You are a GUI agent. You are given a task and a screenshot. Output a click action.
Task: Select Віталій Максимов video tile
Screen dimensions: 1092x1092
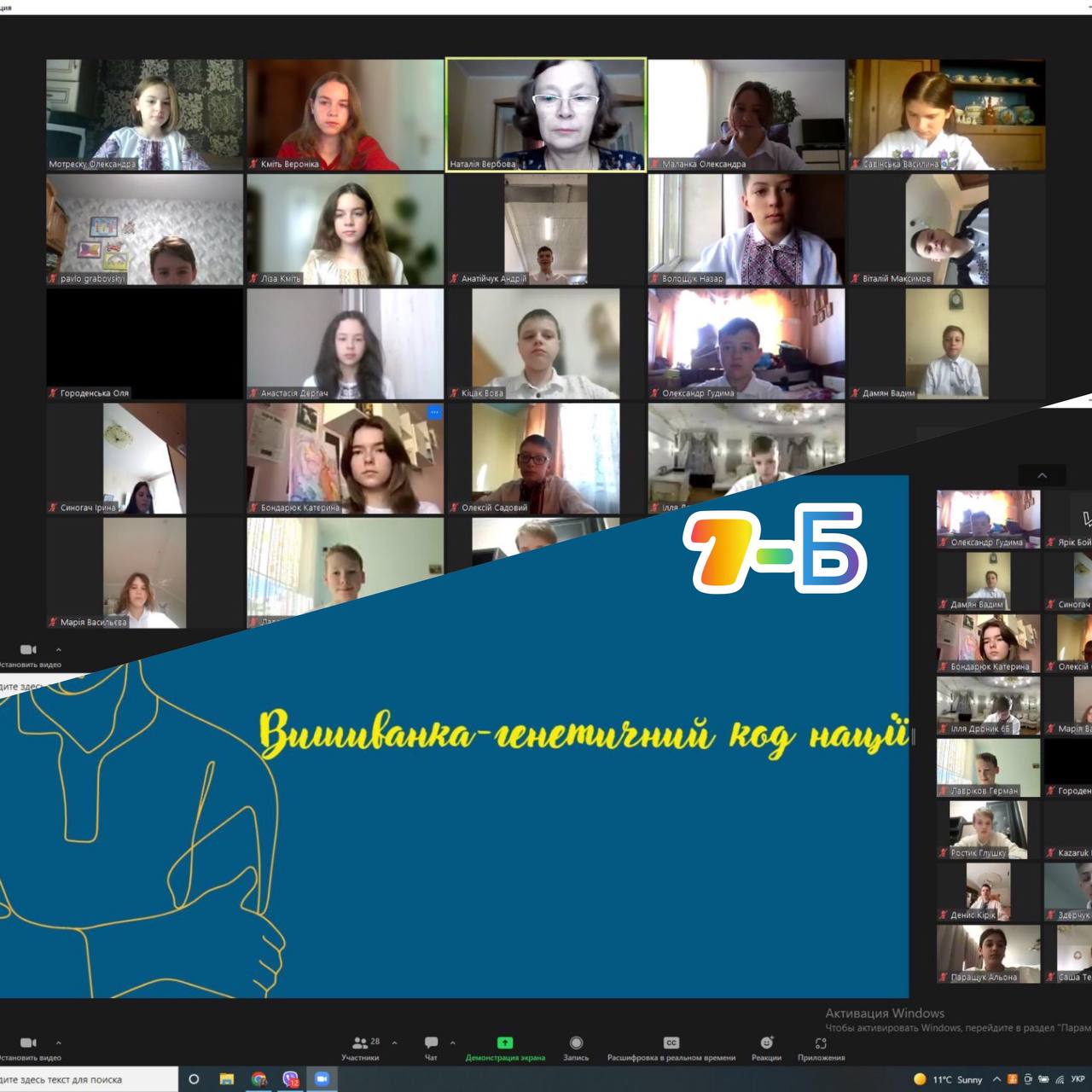point(947,229)
